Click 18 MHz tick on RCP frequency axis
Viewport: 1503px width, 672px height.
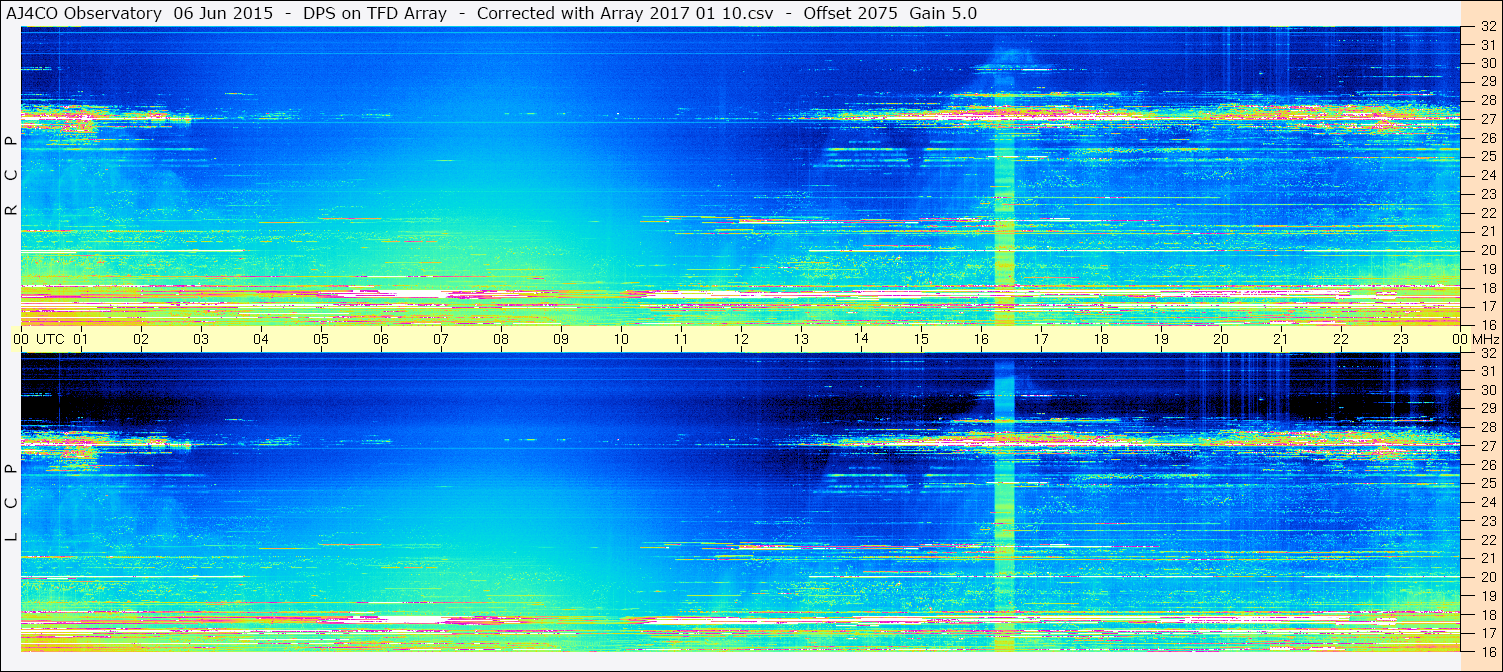(x=1487, y=287)
